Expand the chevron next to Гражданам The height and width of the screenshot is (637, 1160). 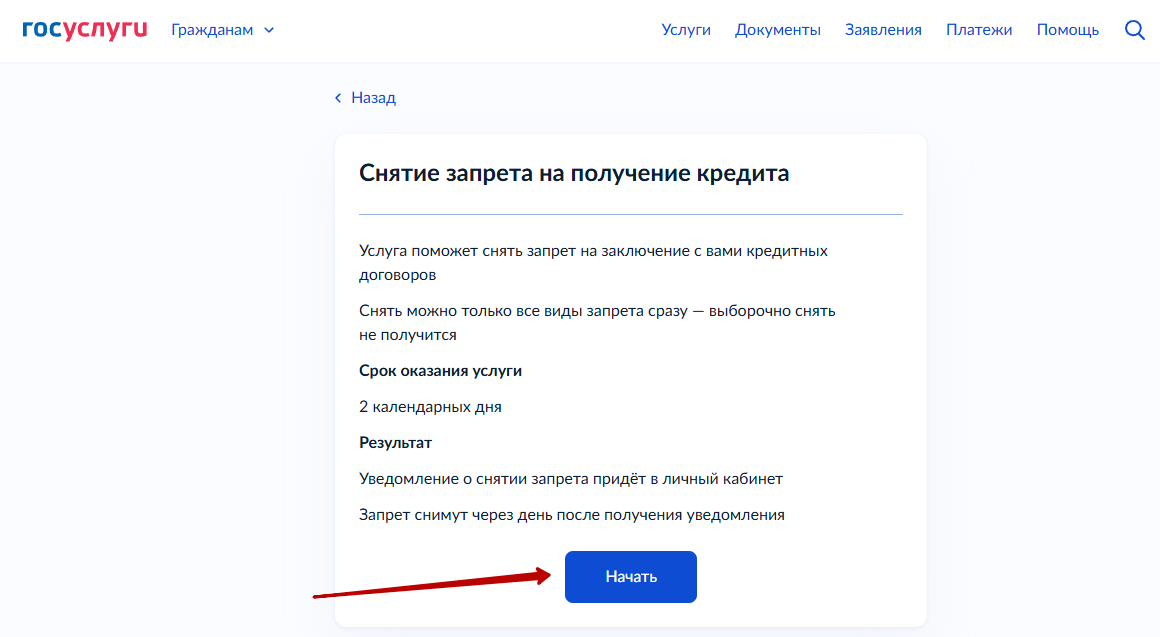click(268, 30)
